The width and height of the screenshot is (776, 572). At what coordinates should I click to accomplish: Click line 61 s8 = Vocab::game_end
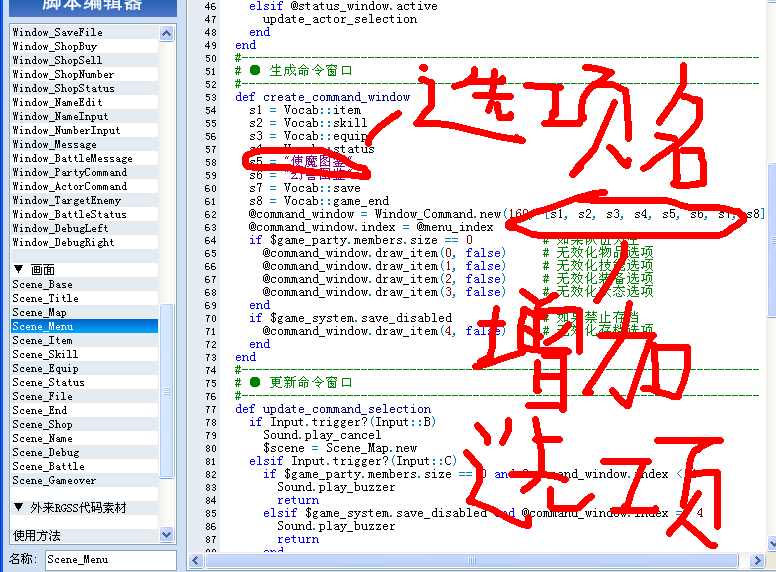[319, 201]
